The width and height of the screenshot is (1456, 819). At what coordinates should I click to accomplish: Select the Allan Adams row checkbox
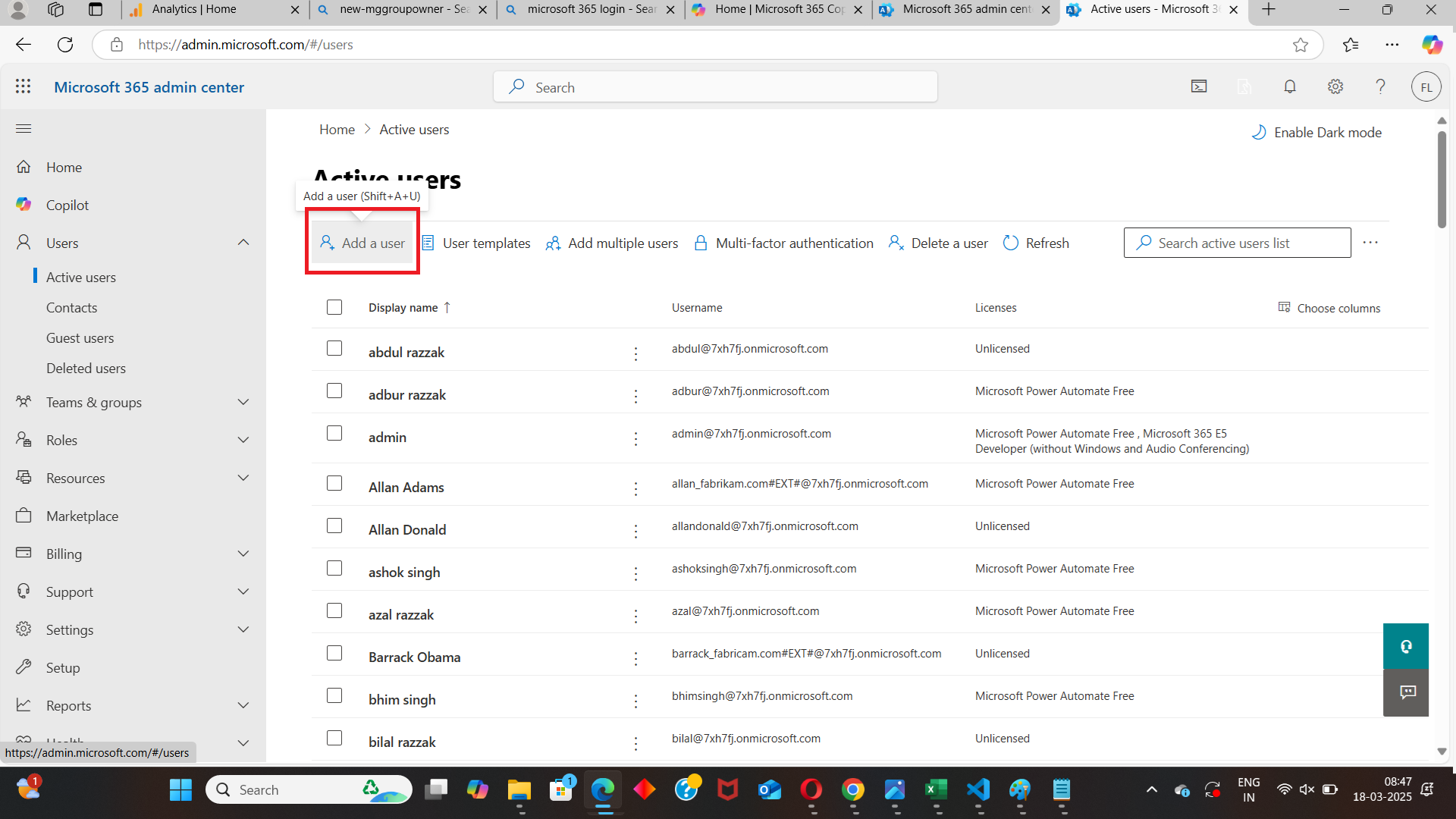[334, 483]
